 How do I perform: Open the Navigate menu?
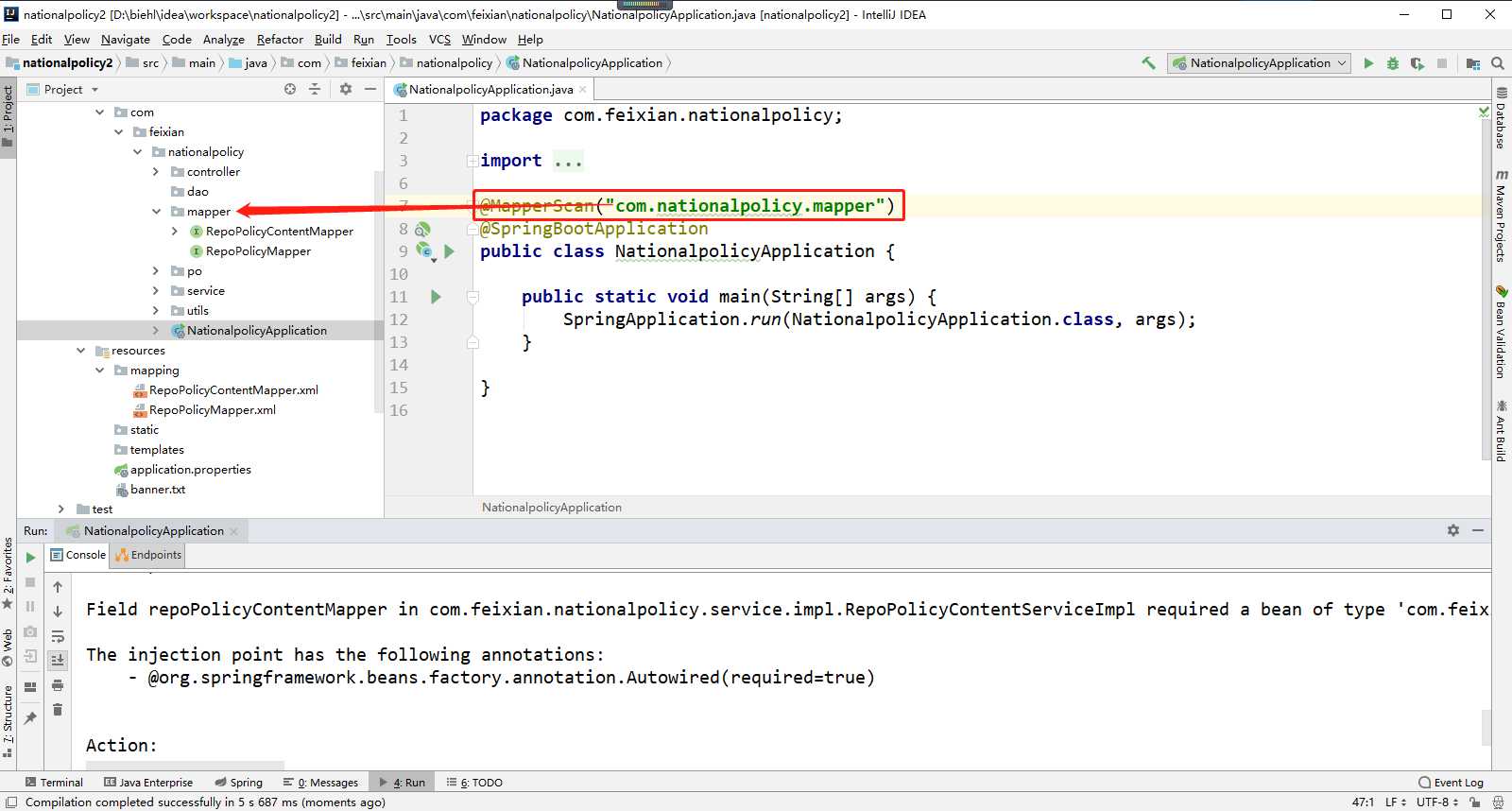(126, 39)
